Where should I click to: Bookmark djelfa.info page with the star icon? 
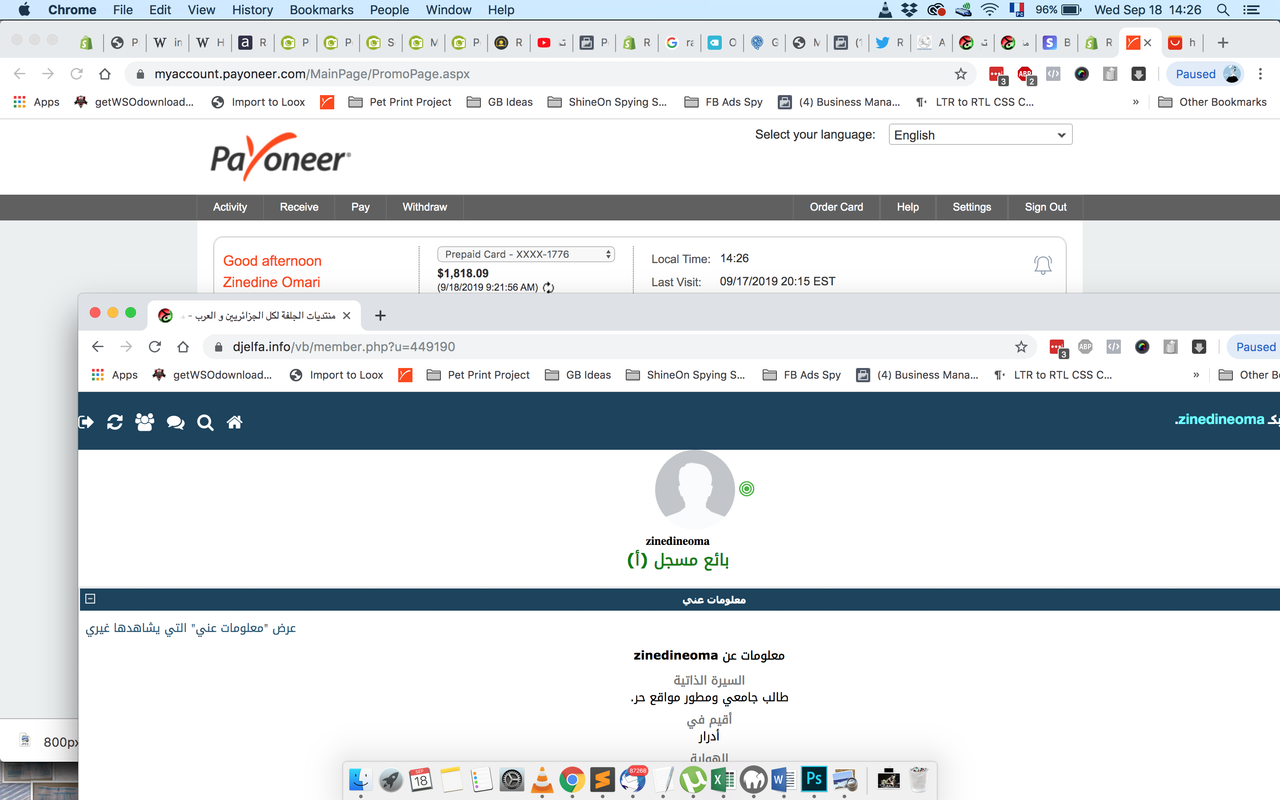pyautogui.click(x=1021, y=347)
